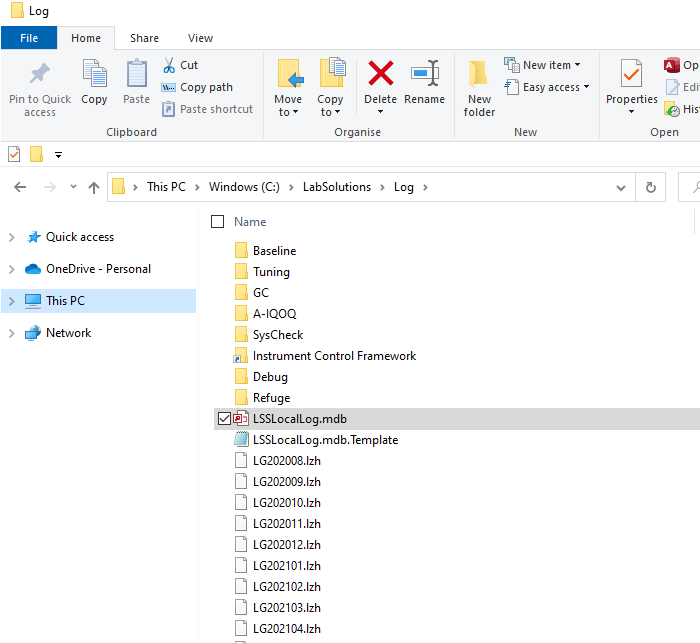The image size is (700, 643).
Task: Click Paste shortcut in Clipboard group
Action: [x=207, y=109]
